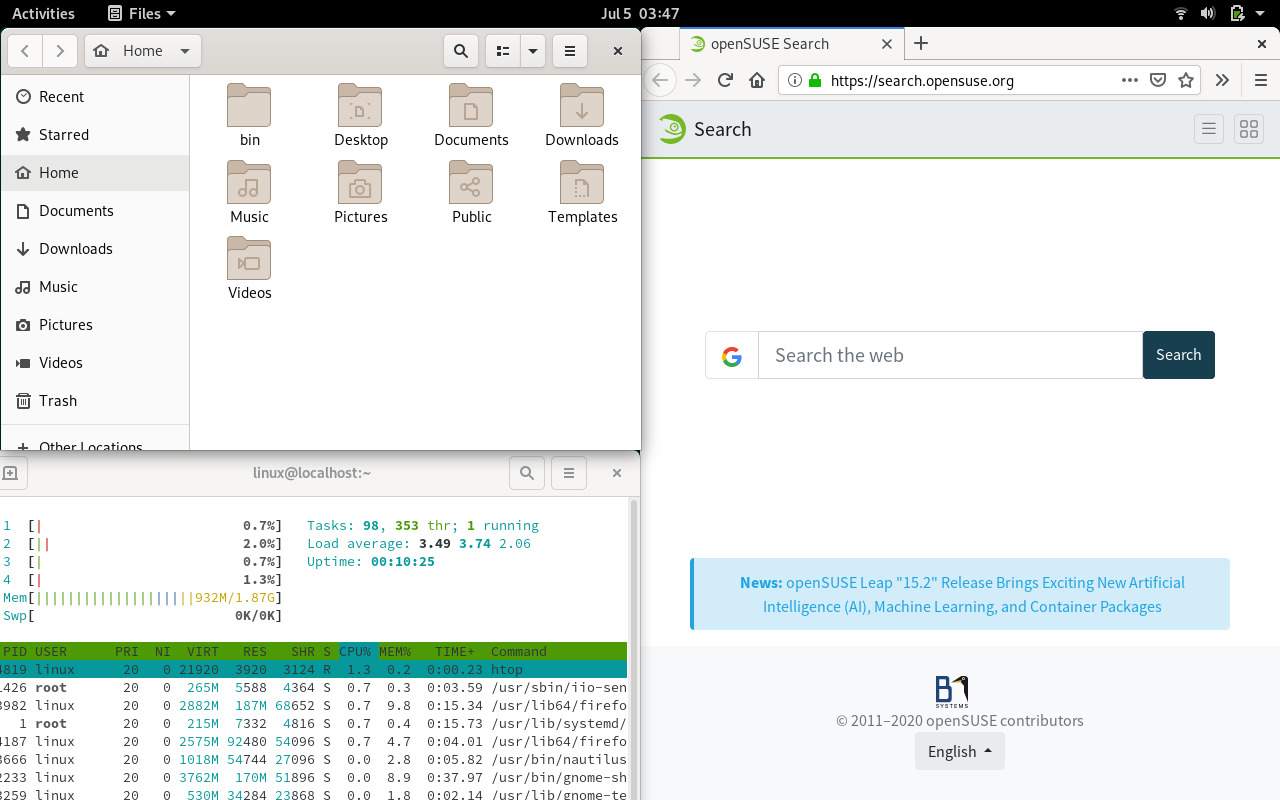Viewport: 1280px width, 800px height.
Task: Open search in the Files window
Action: click(461, 50)
